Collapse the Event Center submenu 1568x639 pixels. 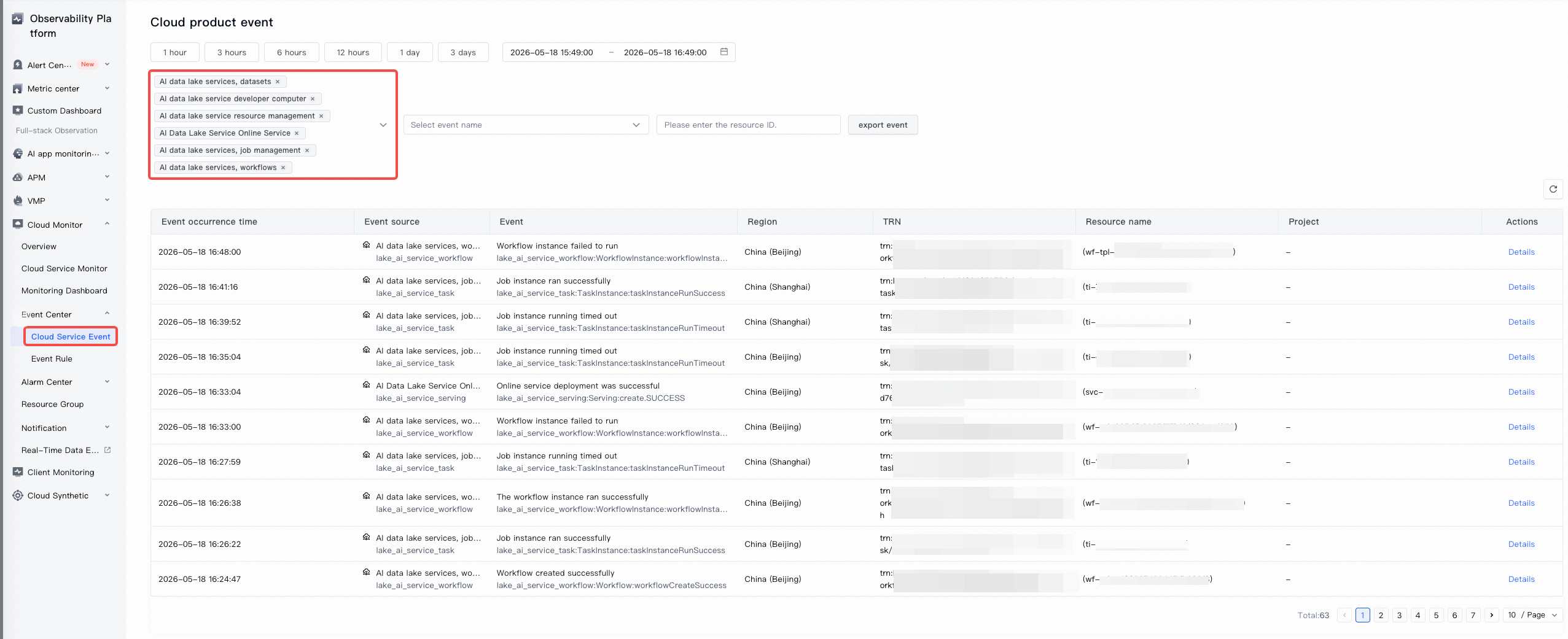pos(107,314)
